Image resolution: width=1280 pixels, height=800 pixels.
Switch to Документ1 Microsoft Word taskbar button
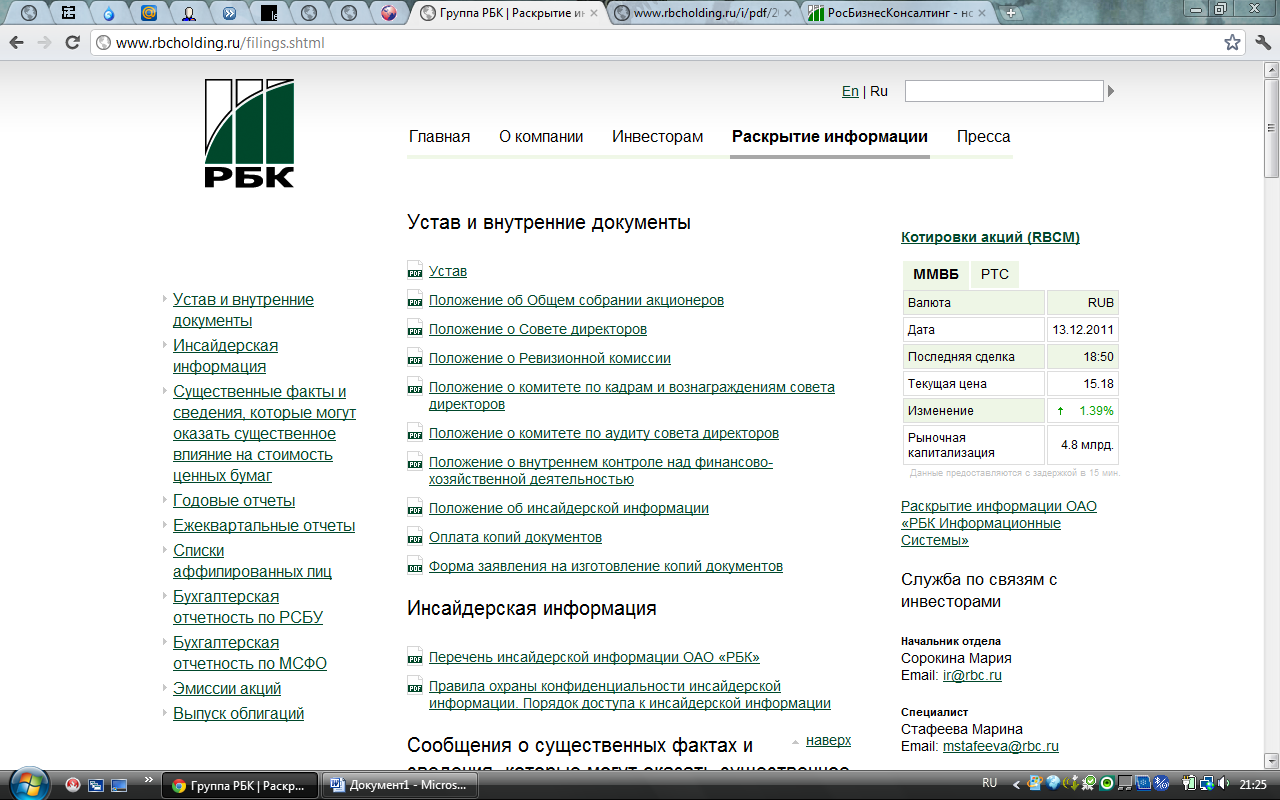pos(399,785)
